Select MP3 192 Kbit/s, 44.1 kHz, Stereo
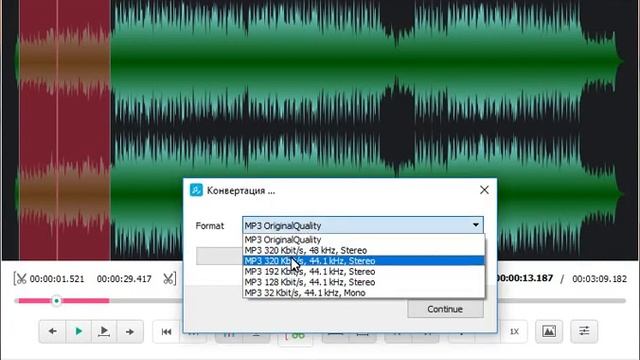 364,271
